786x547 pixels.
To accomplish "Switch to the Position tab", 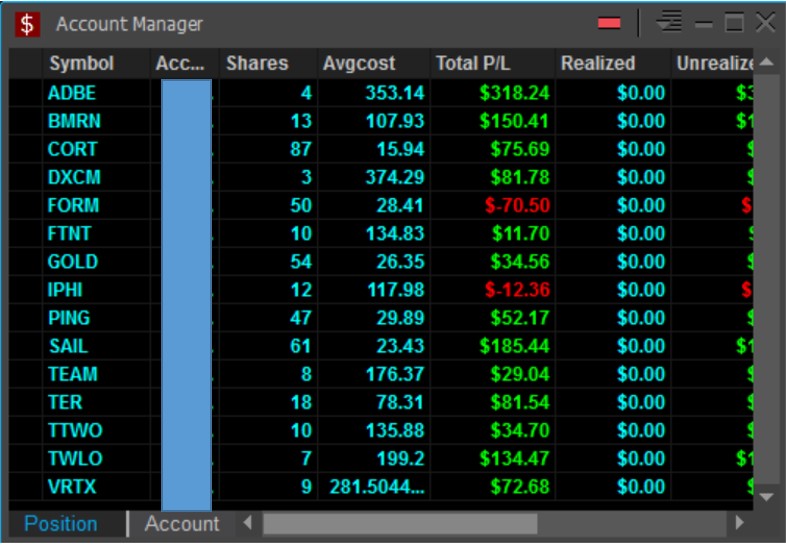I will pyautogui.click(x=61, y=524).
